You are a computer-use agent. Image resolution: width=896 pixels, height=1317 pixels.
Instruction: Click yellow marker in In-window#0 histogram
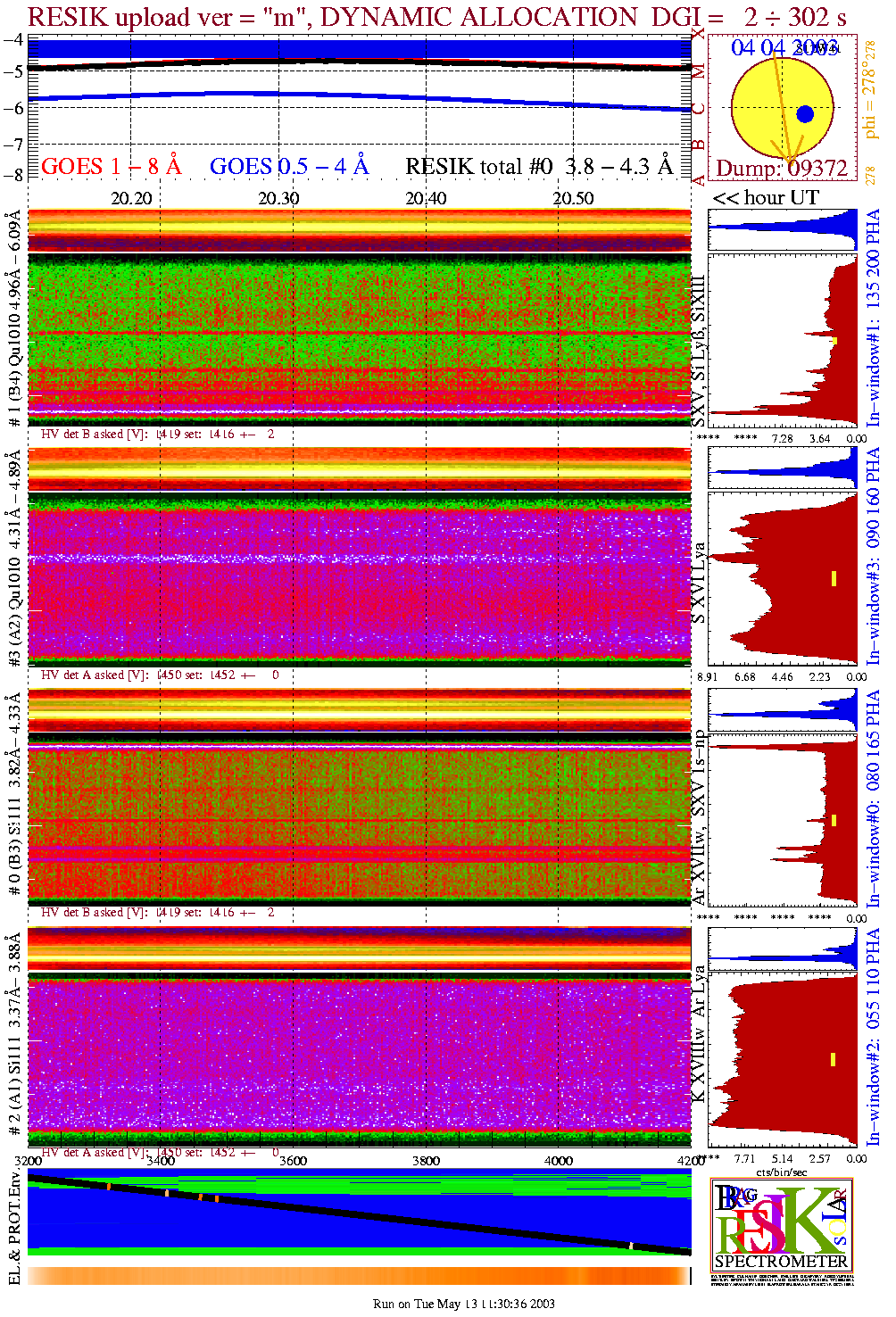pos(834,819)
